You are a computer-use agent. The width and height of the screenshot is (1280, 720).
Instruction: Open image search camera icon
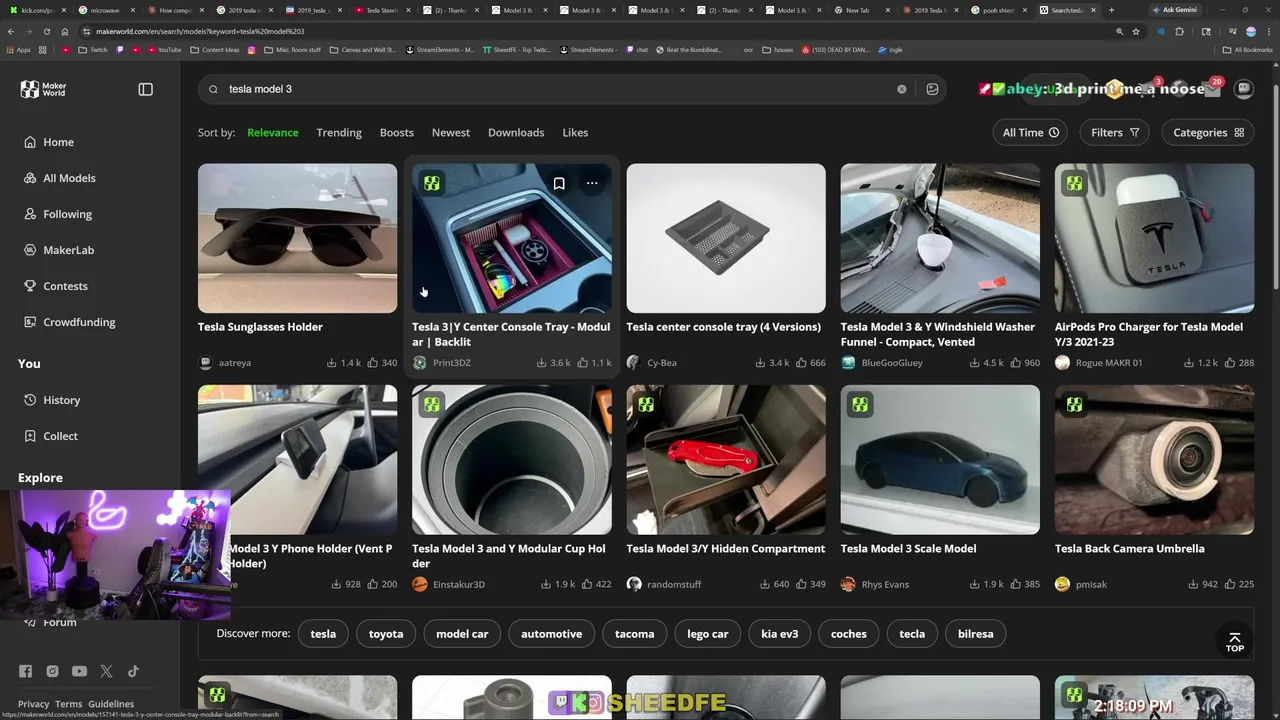[932, 89]
